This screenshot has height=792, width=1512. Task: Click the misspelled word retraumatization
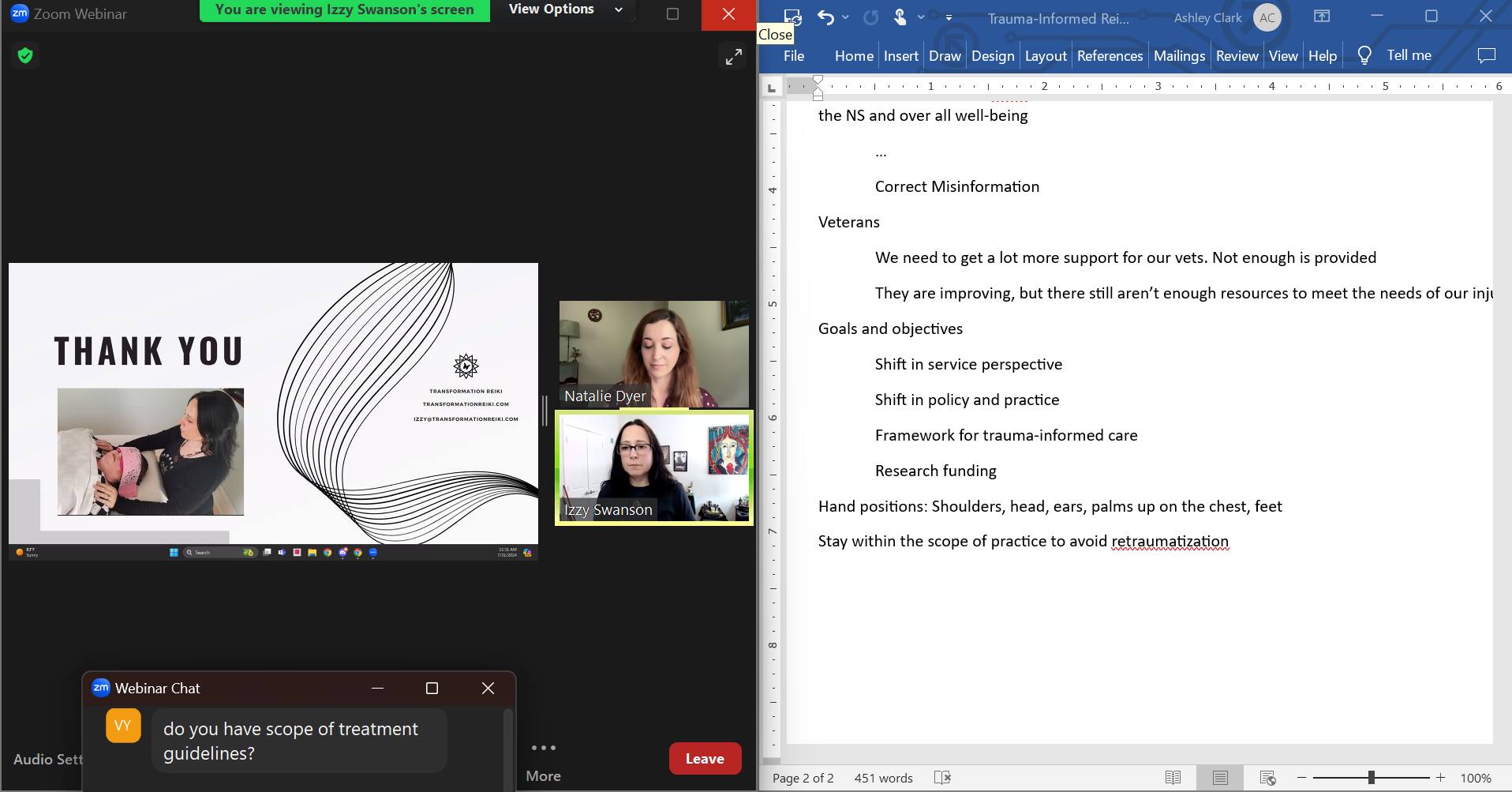pyautogui.click(x=1170, y=541)
